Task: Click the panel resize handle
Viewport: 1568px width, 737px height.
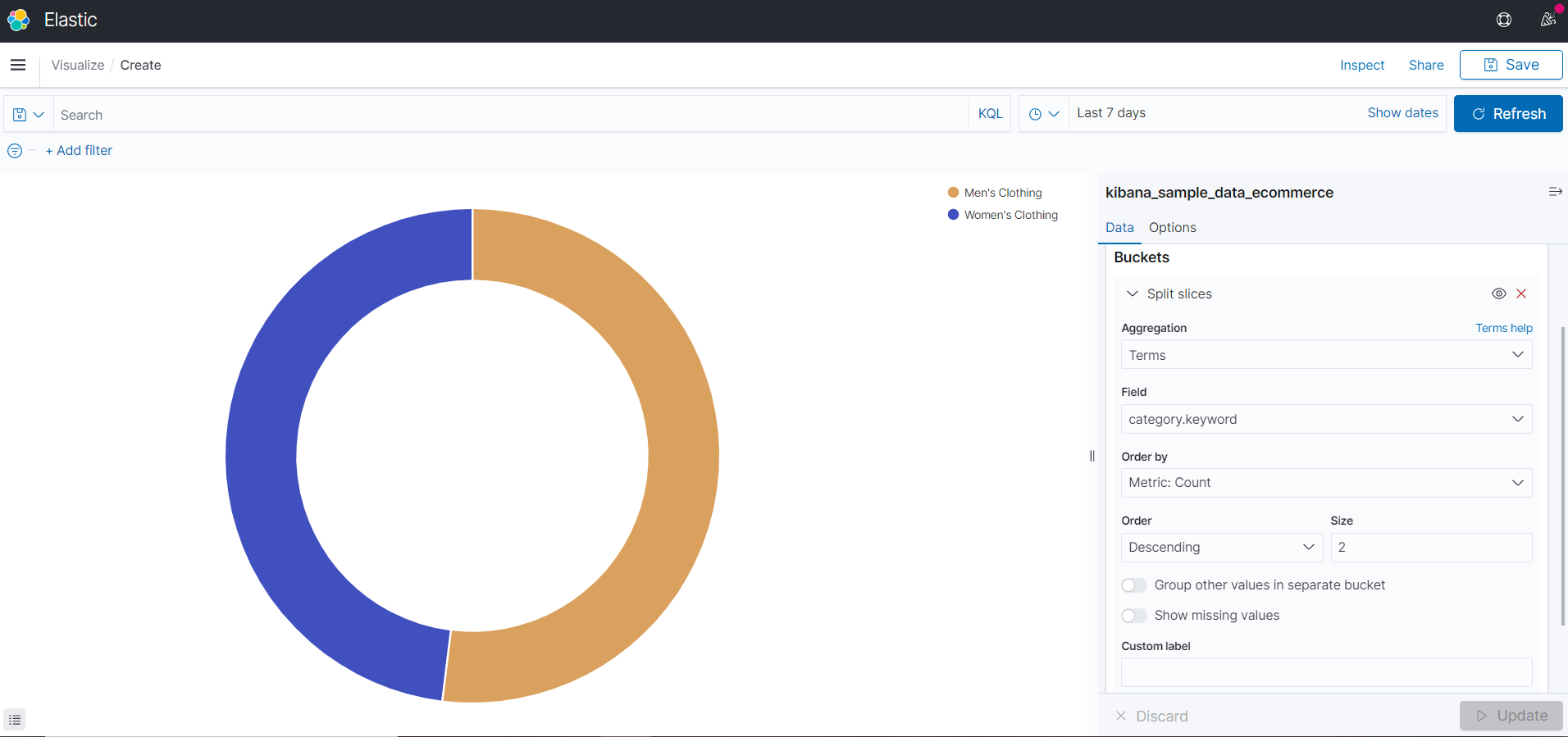Action: 1092,456
